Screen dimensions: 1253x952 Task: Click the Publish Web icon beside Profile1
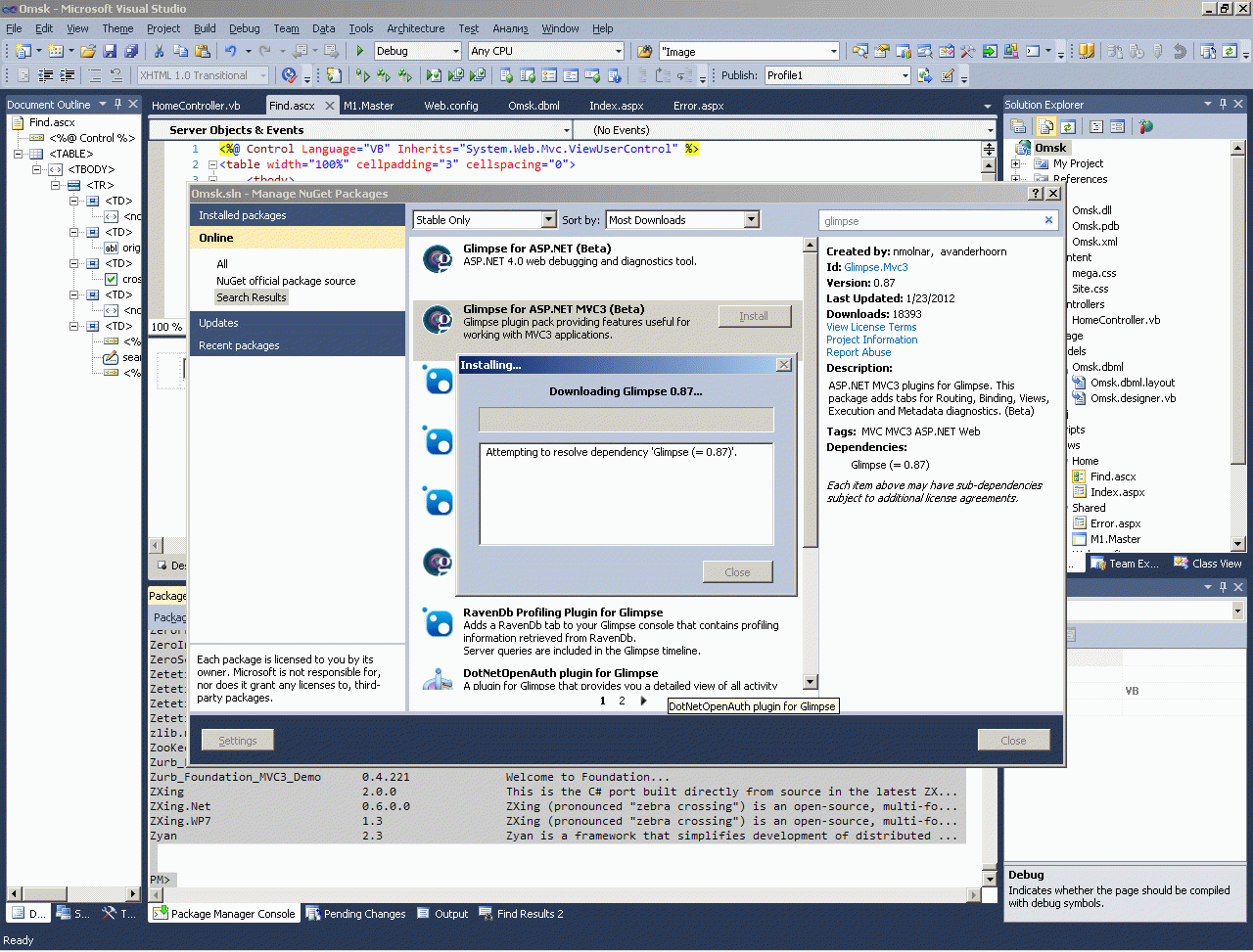925,75
